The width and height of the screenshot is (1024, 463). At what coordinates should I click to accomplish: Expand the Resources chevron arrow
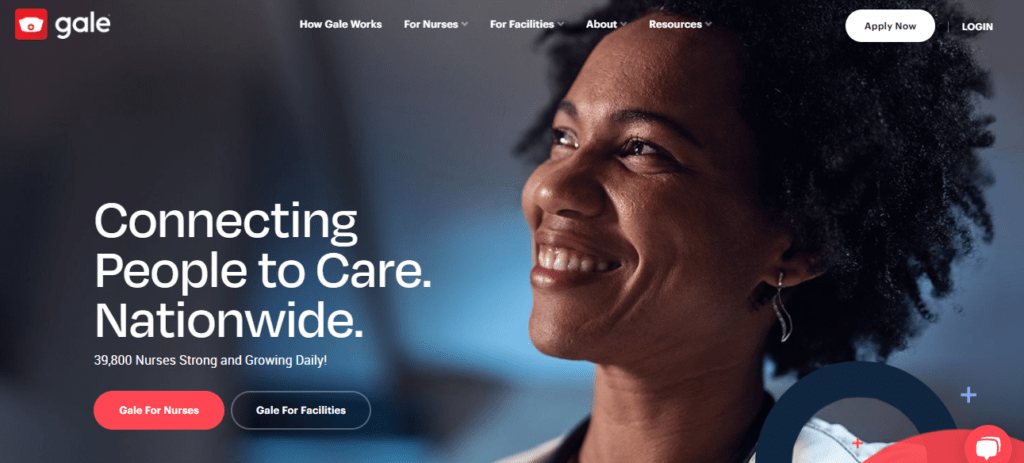(x=709, y=25)
